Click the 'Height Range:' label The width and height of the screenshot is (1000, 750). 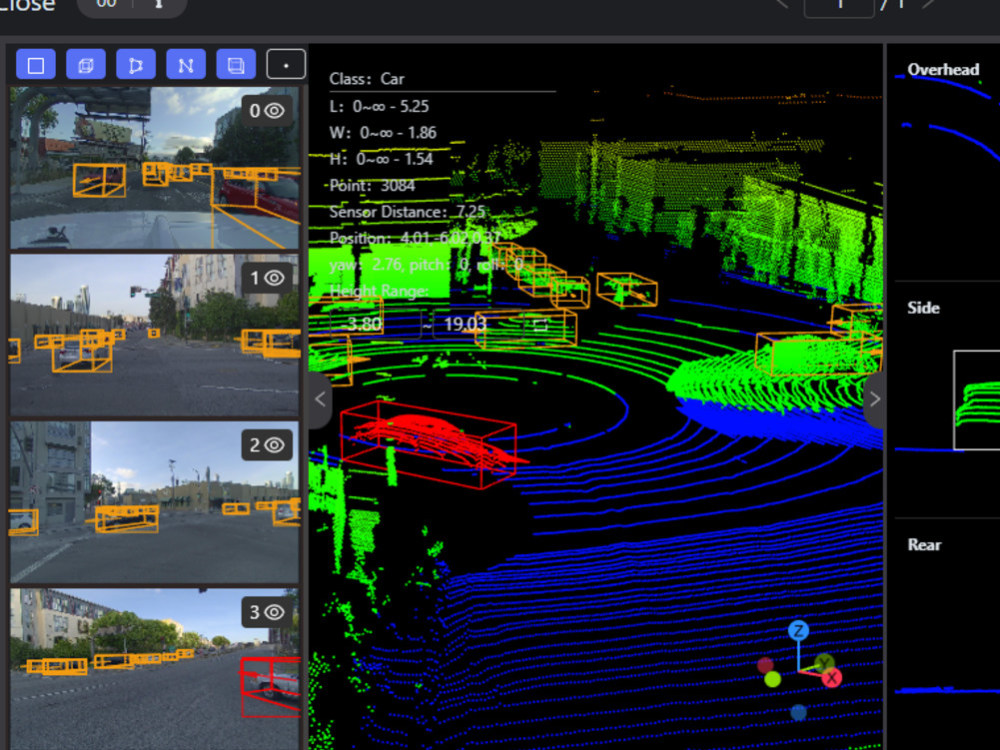[x=379, y=291]
